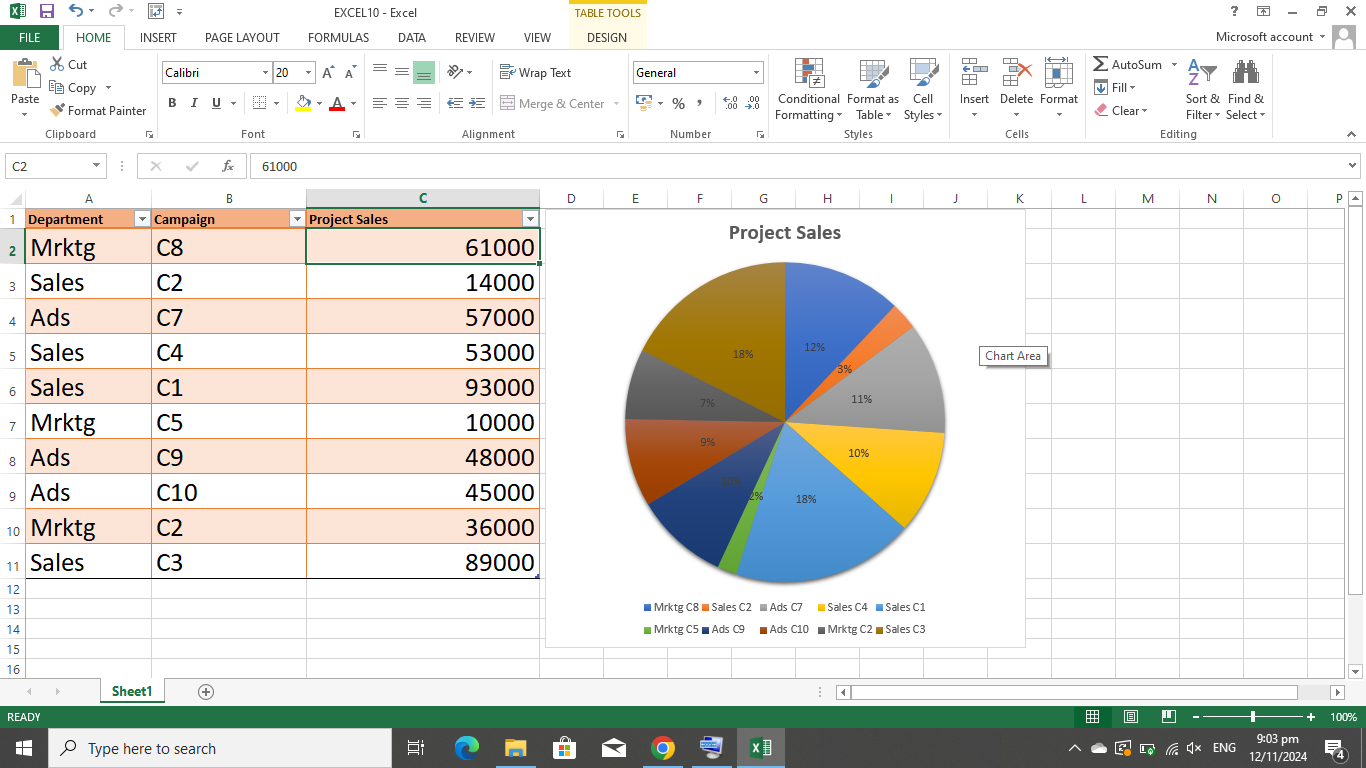
Task: Open the font size dropdown showing 20
Action: [x=308, y=73]
